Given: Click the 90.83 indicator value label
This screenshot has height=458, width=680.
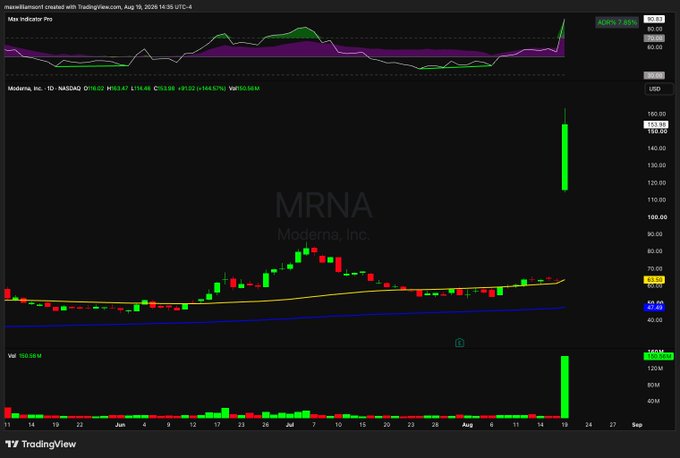Looking at the screenshot, I should tap(654, 19).
